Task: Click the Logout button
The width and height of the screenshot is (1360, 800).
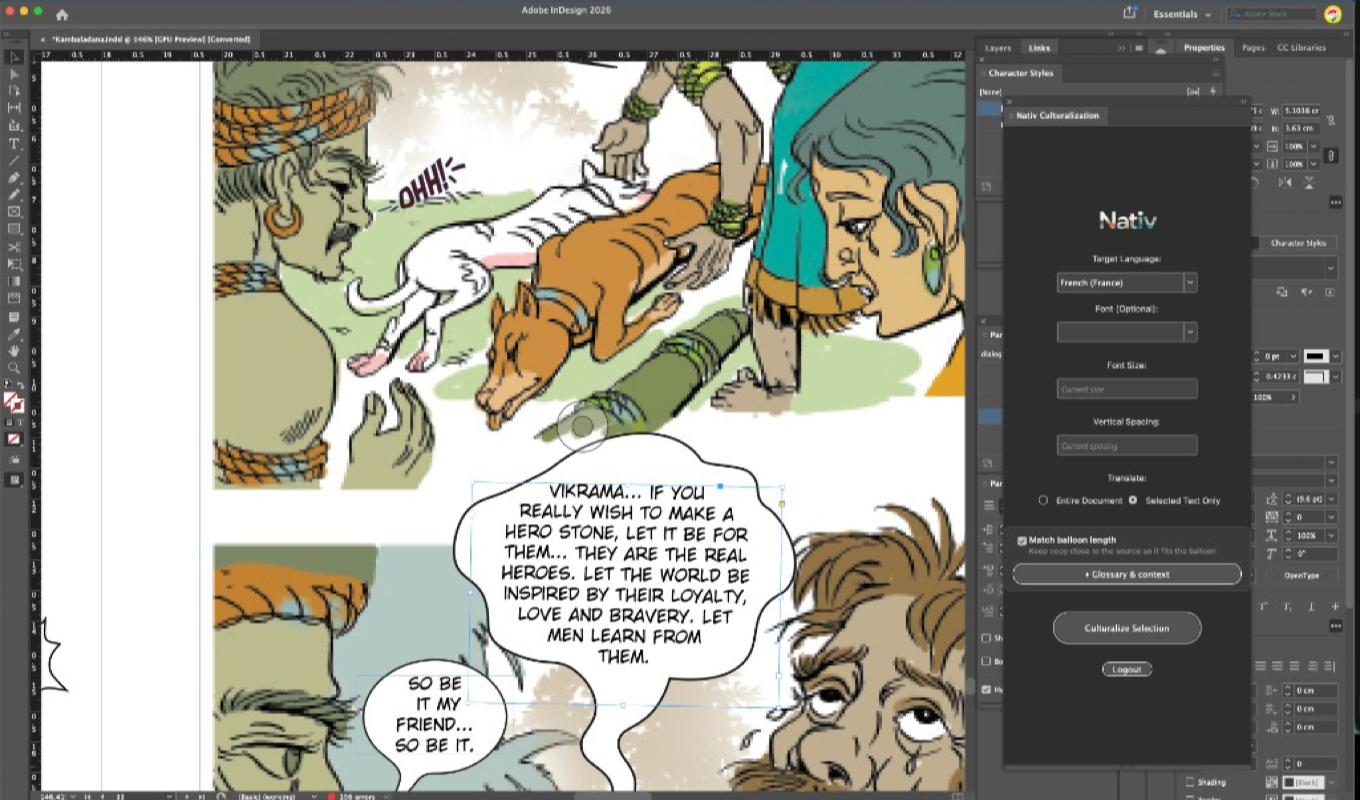Action: [x=1127, y=669]
